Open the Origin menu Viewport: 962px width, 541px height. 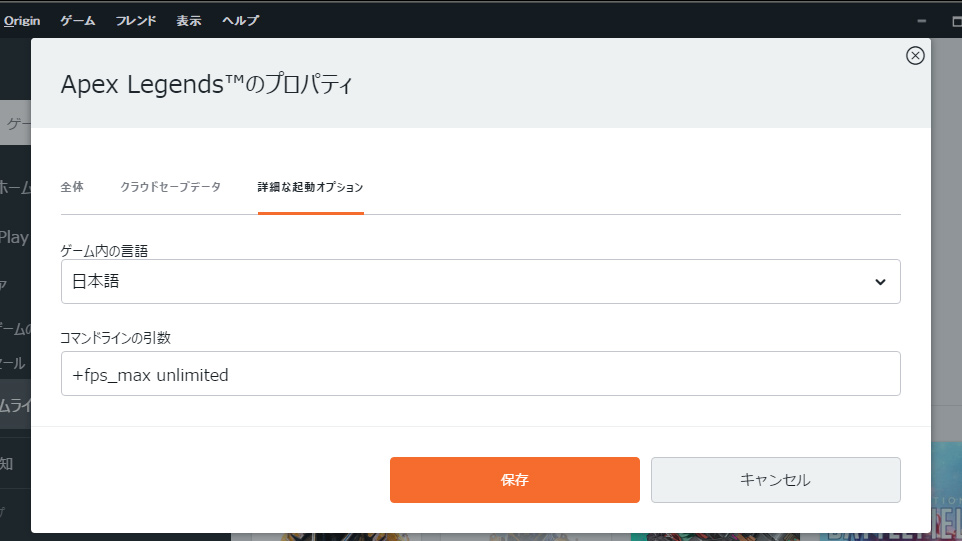click(21, 20)
